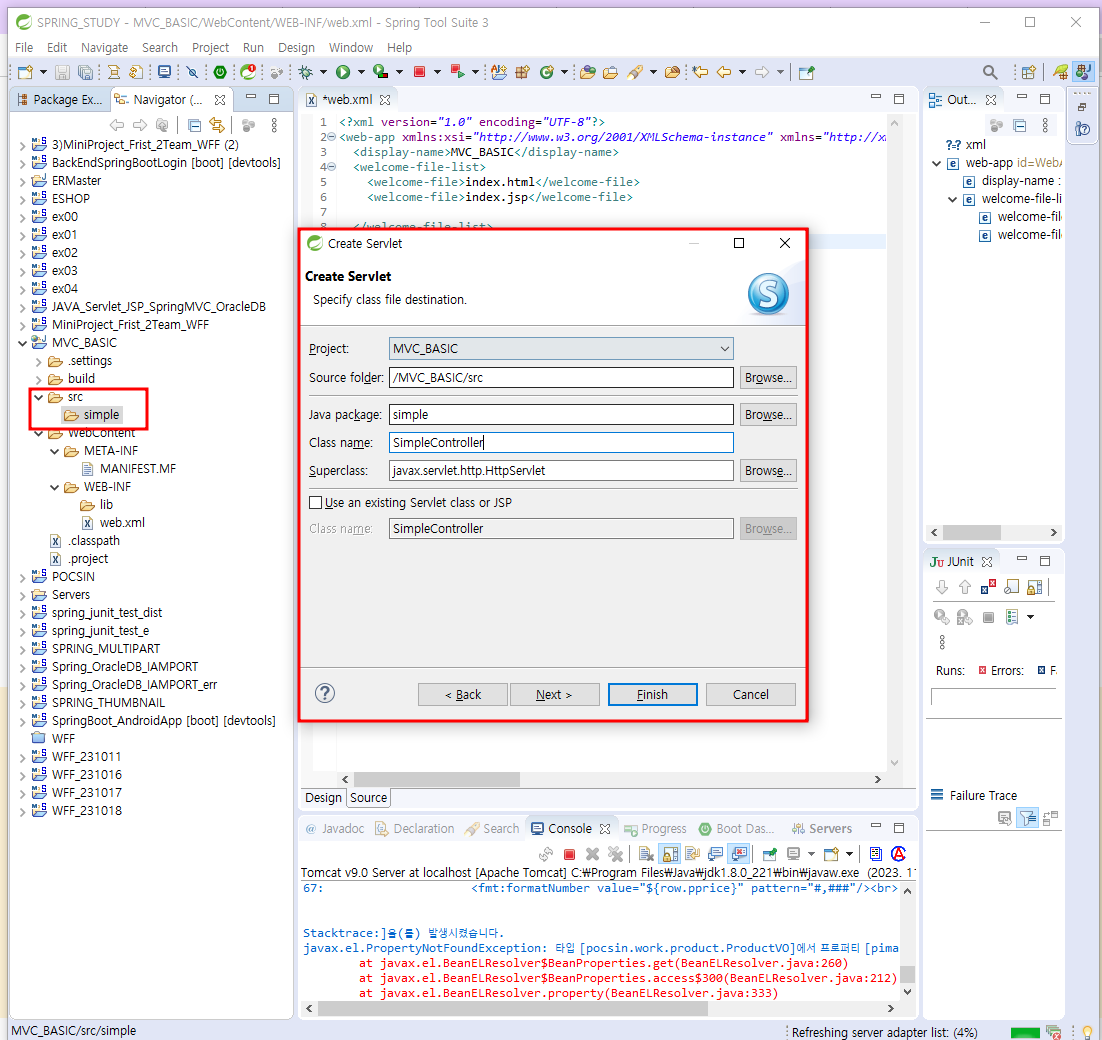1102x1040 pixels.
Task: Open the Project combo box MVC_BASIC
Action: [x=561, y=349]
